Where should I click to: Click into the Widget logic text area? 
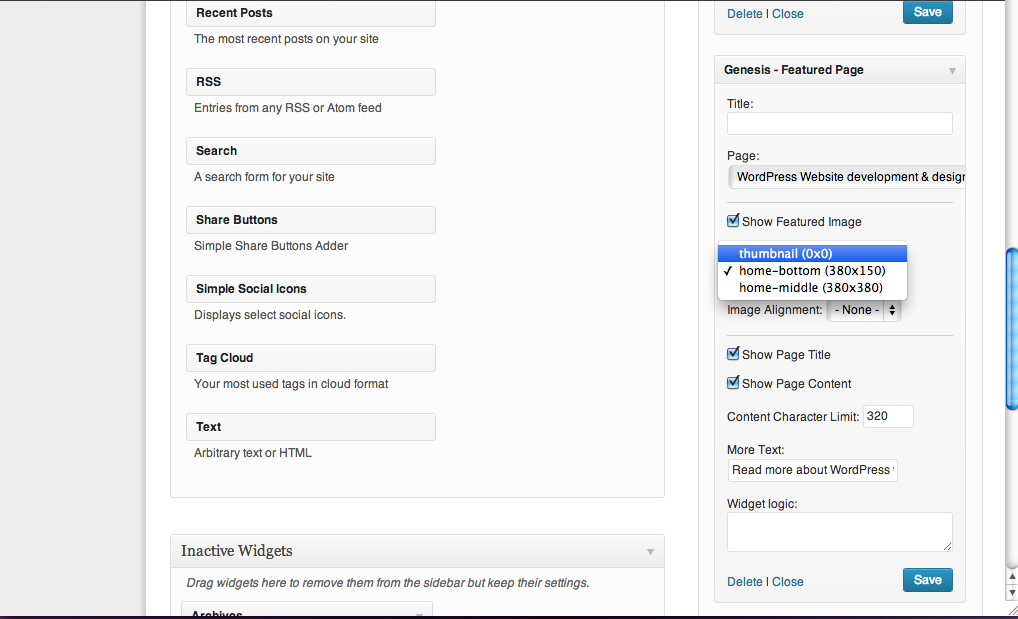pyautogui.click(x=839, y=532)
